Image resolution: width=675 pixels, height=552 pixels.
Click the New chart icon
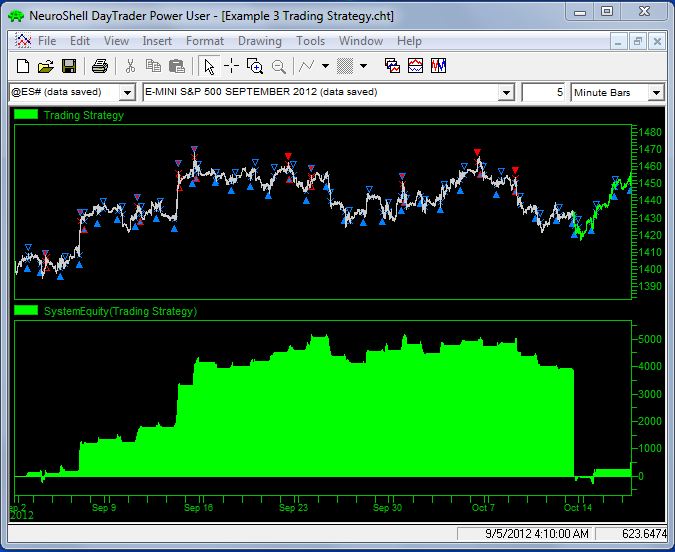tap(23, 66)
